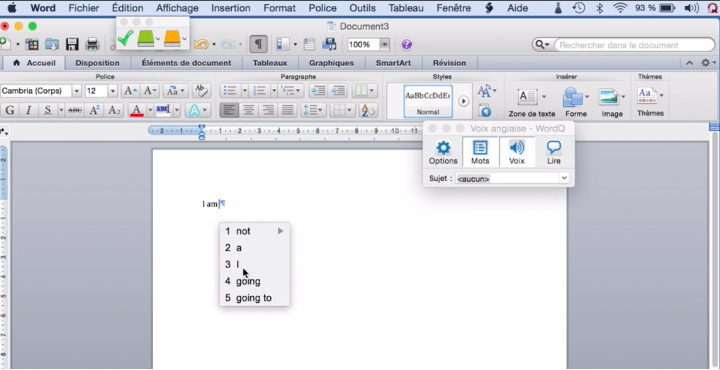
Task: Open search options magnifier dropdown
Action: [x=542, y=45]
